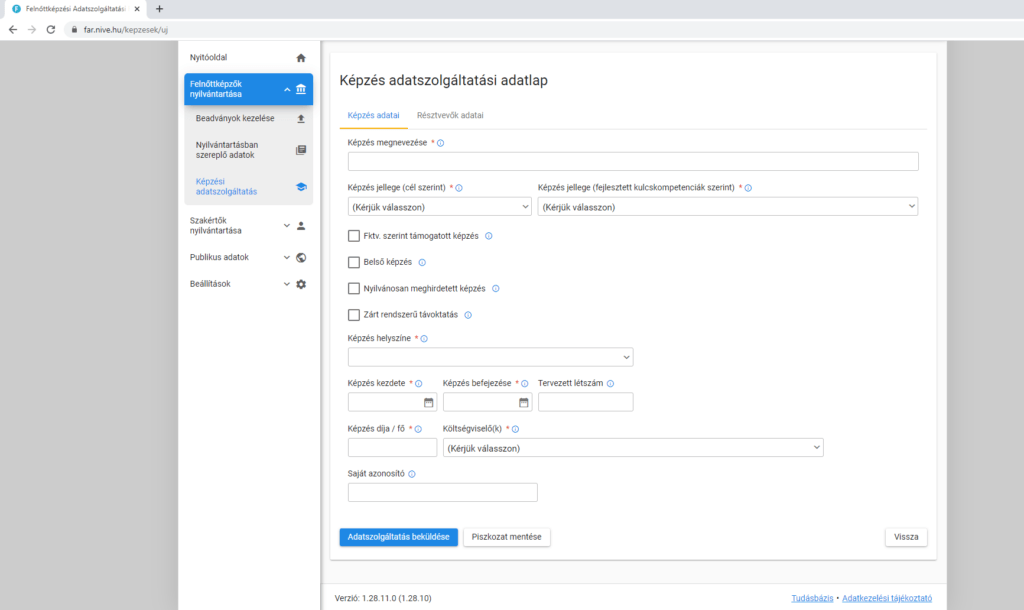Open the Adatkezelési tájékoztató link
Image resolution: width=1024 pixels, height=610 pixels.
click(887, 599)
